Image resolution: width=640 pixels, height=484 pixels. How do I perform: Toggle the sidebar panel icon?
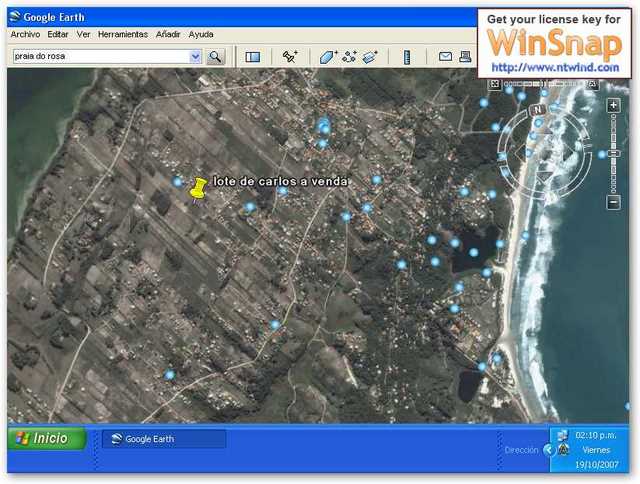253,57
